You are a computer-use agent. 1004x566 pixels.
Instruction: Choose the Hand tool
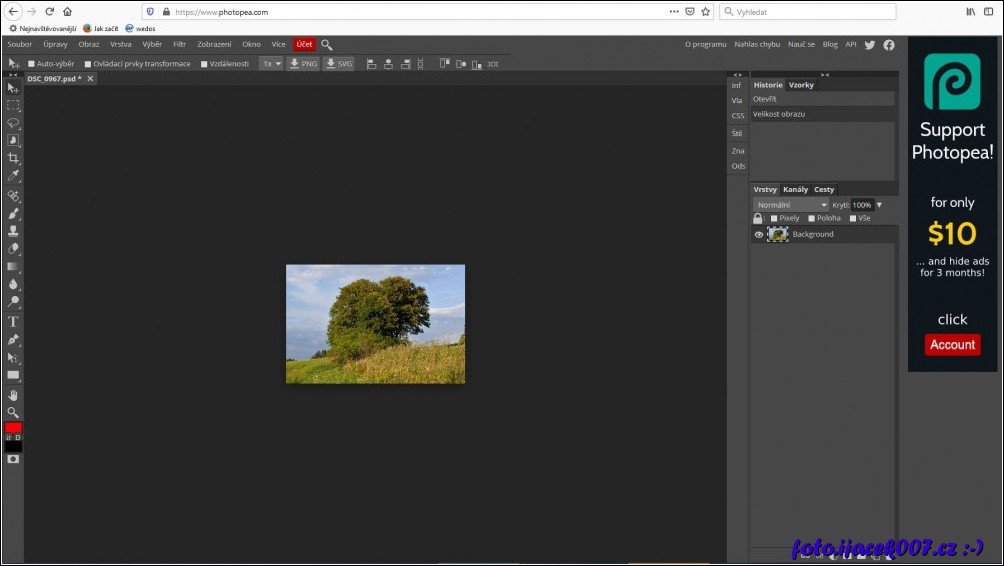[13, 395]
